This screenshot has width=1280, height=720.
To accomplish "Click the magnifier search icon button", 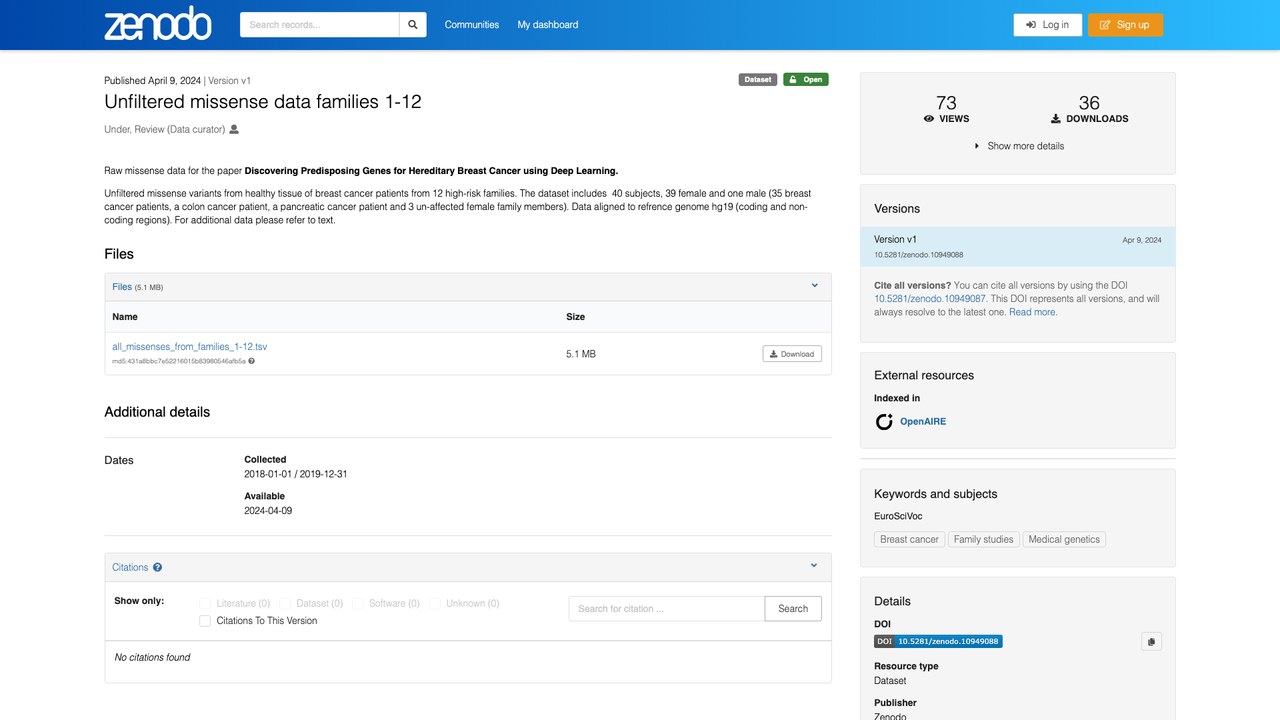I will click(x=412, y=25).
